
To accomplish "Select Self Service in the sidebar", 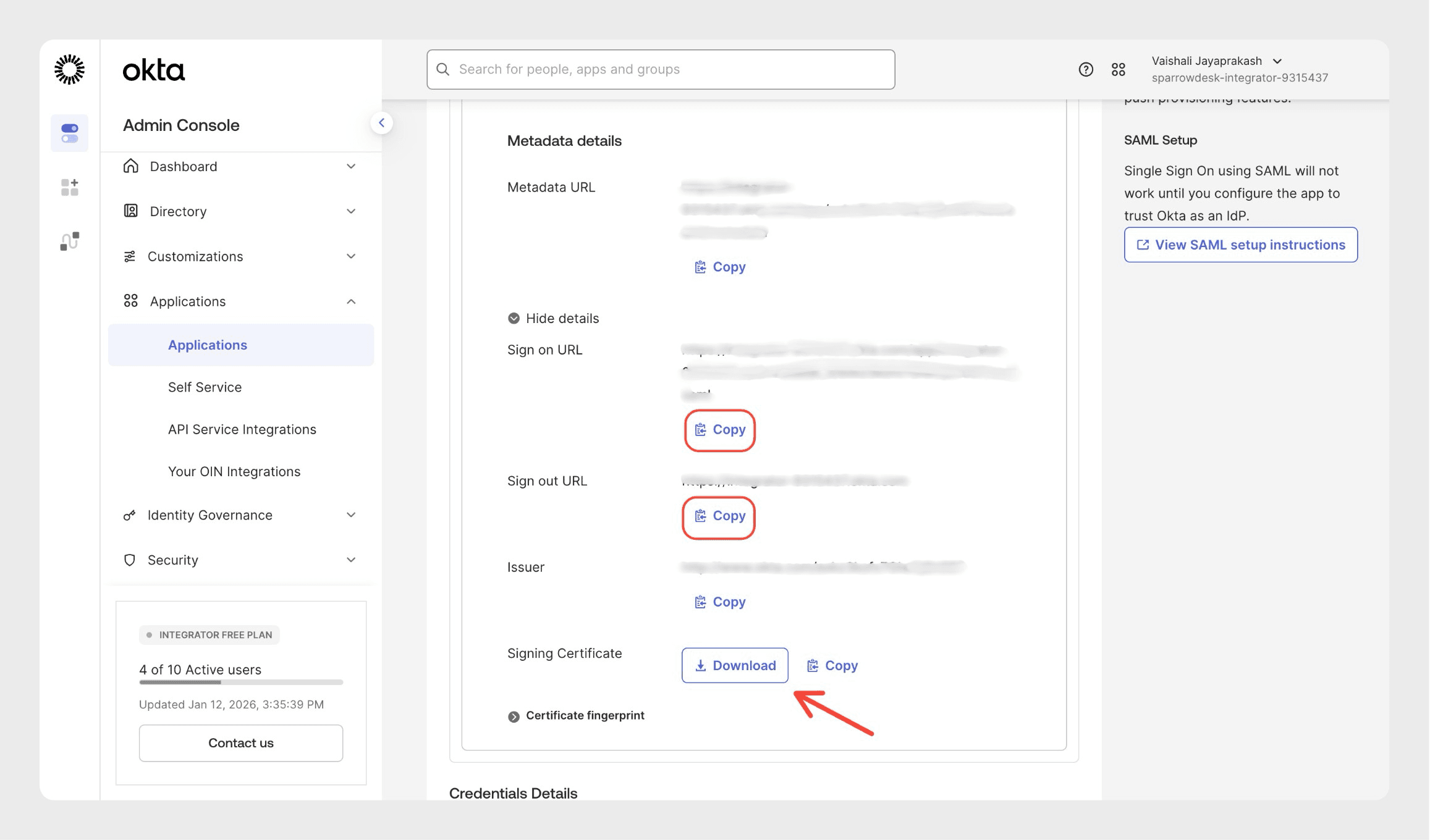I will (205, 387).
